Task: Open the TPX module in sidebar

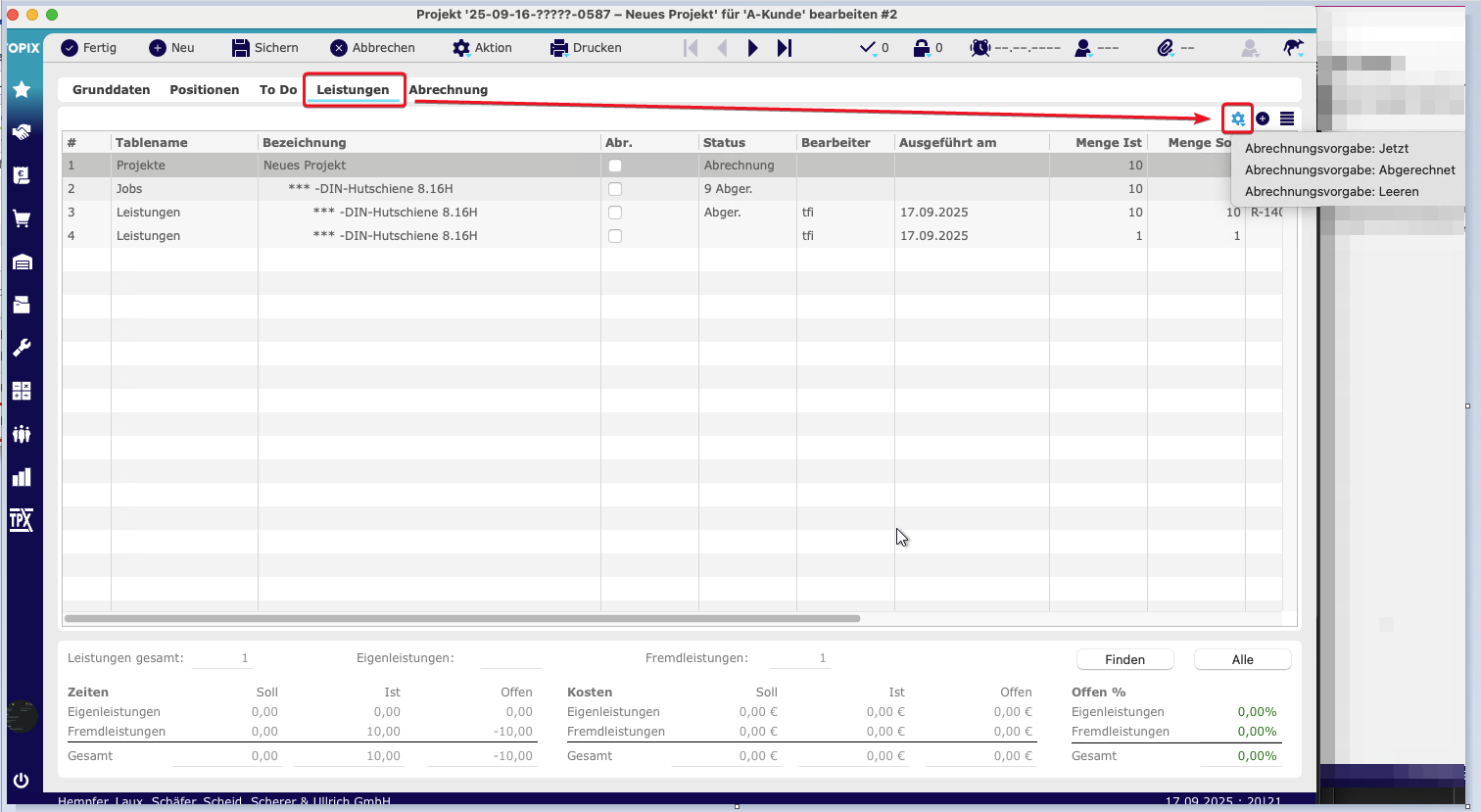Action: click(x=22, y=520)
